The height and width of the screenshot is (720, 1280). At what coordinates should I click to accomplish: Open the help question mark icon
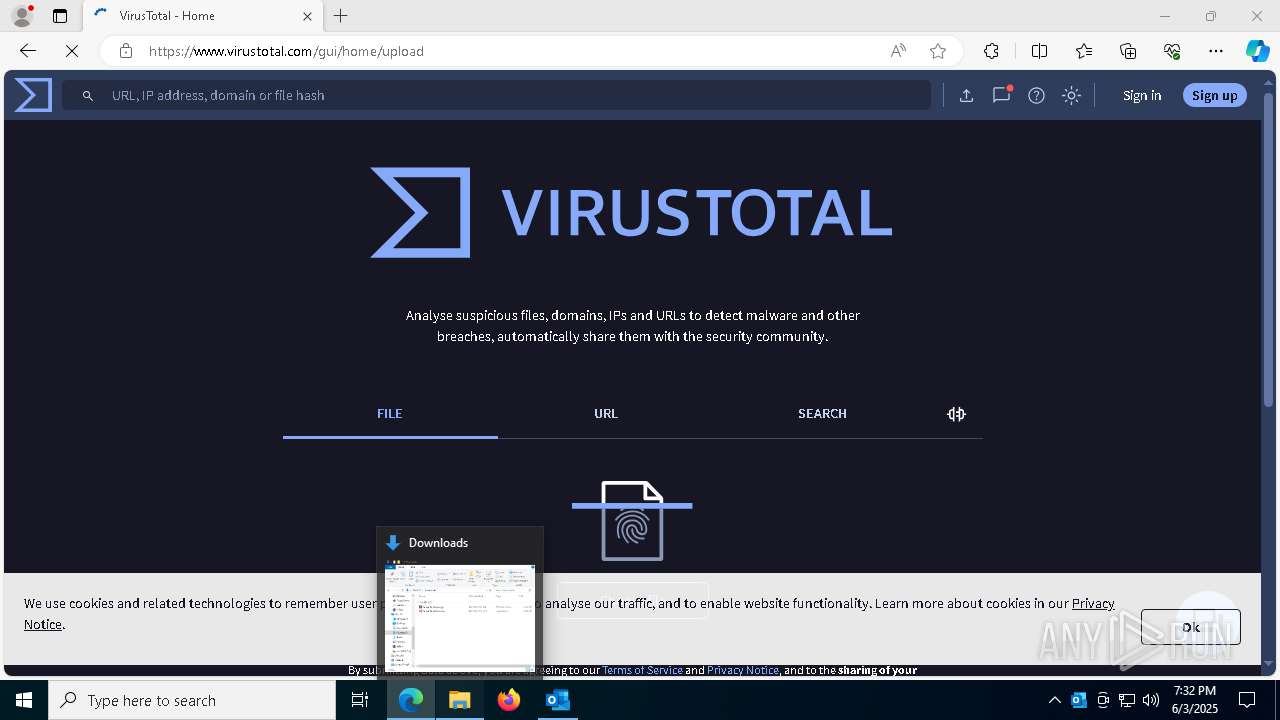[x=1036, y=95]
